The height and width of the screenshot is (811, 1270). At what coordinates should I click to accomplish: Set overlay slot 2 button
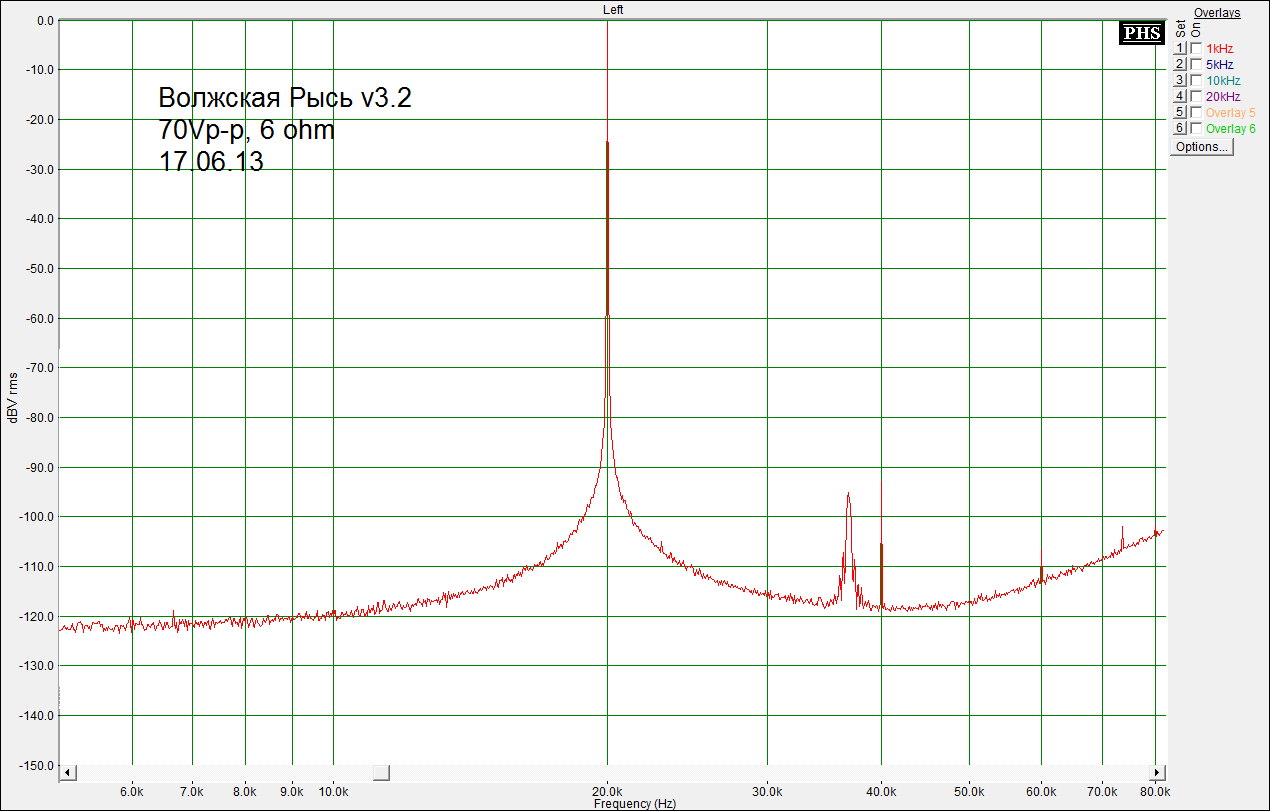coord(1179,64)
